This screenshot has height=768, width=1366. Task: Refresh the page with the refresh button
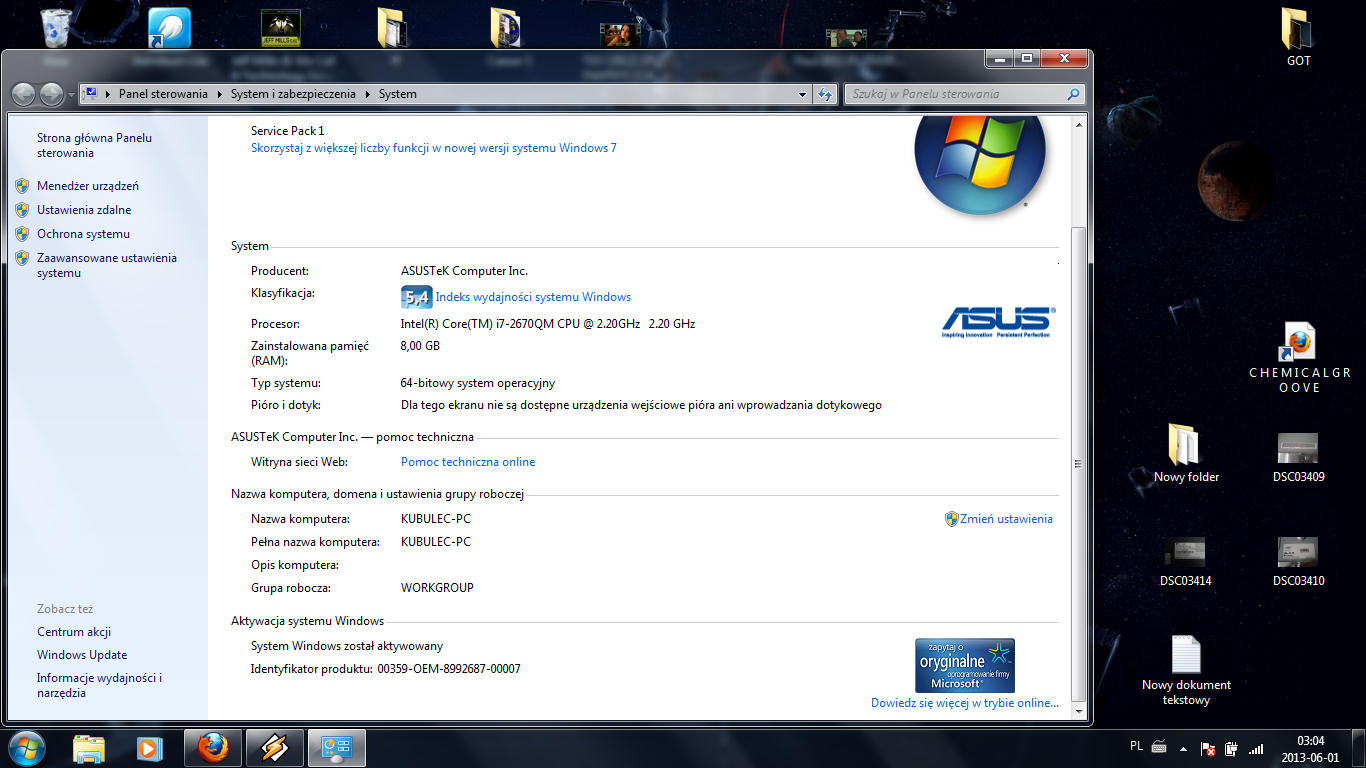[x=825, y=94]
